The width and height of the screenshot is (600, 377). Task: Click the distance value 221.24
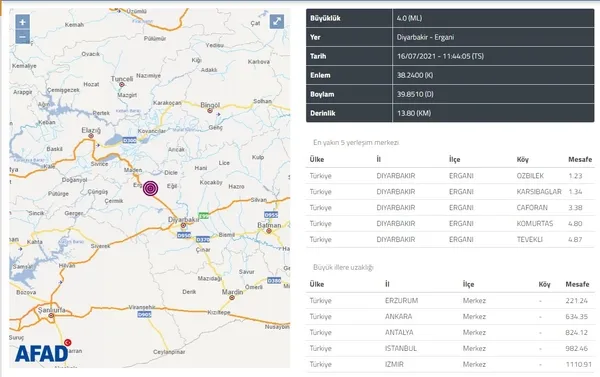click(x=576, y=300)
